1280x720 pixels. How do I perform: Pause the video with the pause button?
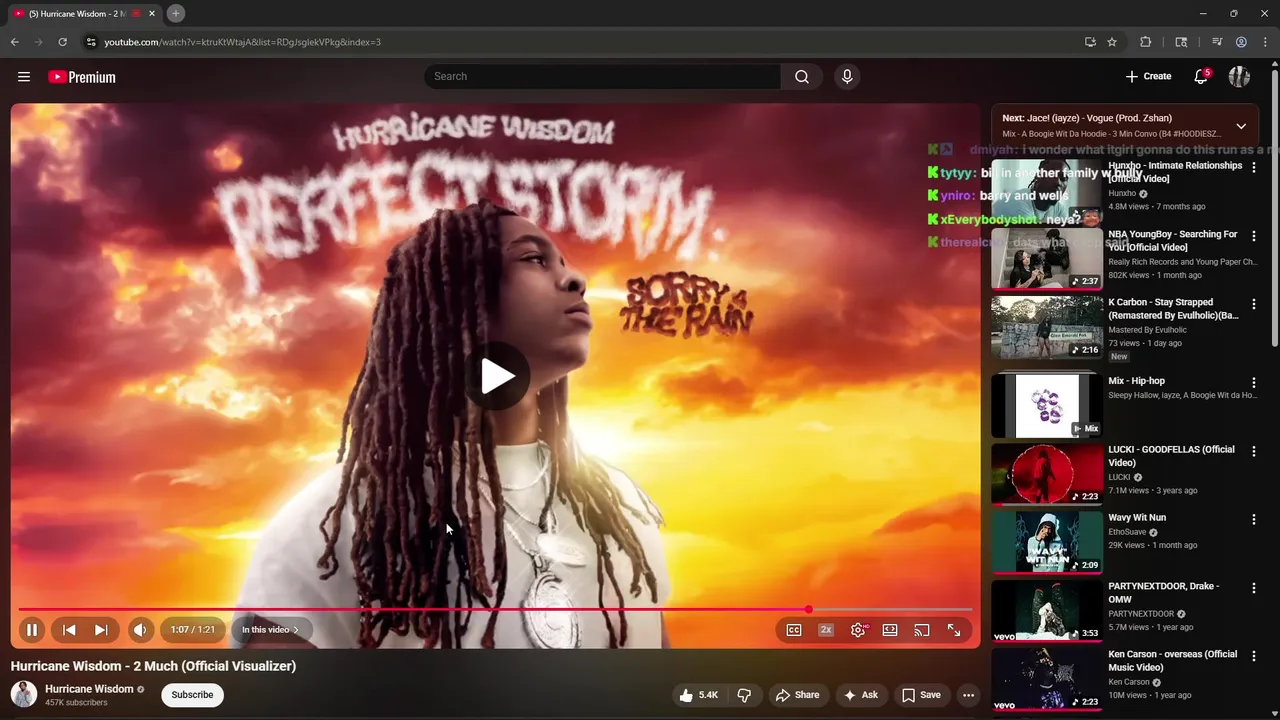32,630
